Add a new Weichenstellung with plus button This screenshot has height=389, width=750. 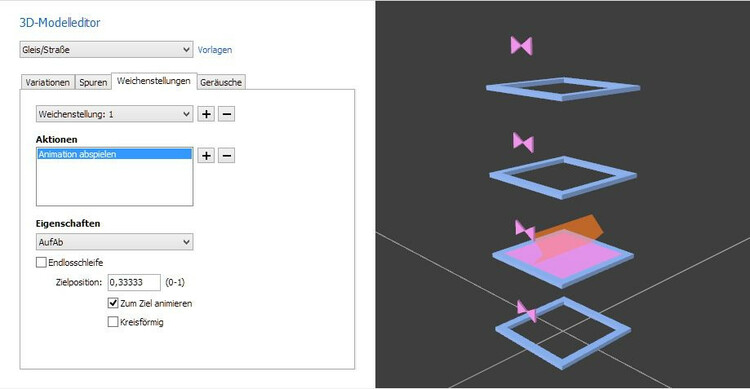pyautogui.click(x=206, y=114)
